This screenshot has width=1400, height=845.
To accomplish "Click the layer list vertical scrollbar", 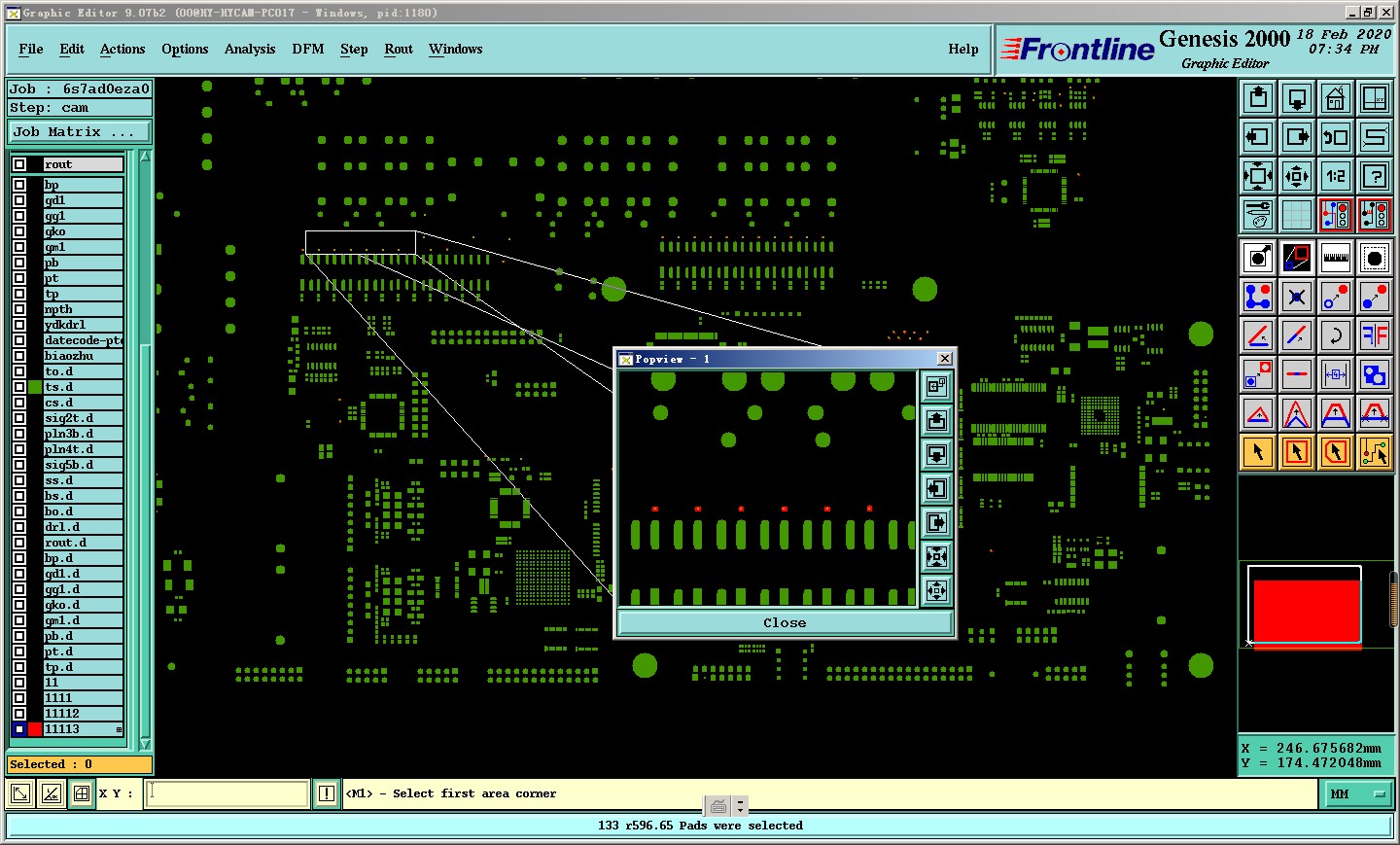I will coord(145,450).
